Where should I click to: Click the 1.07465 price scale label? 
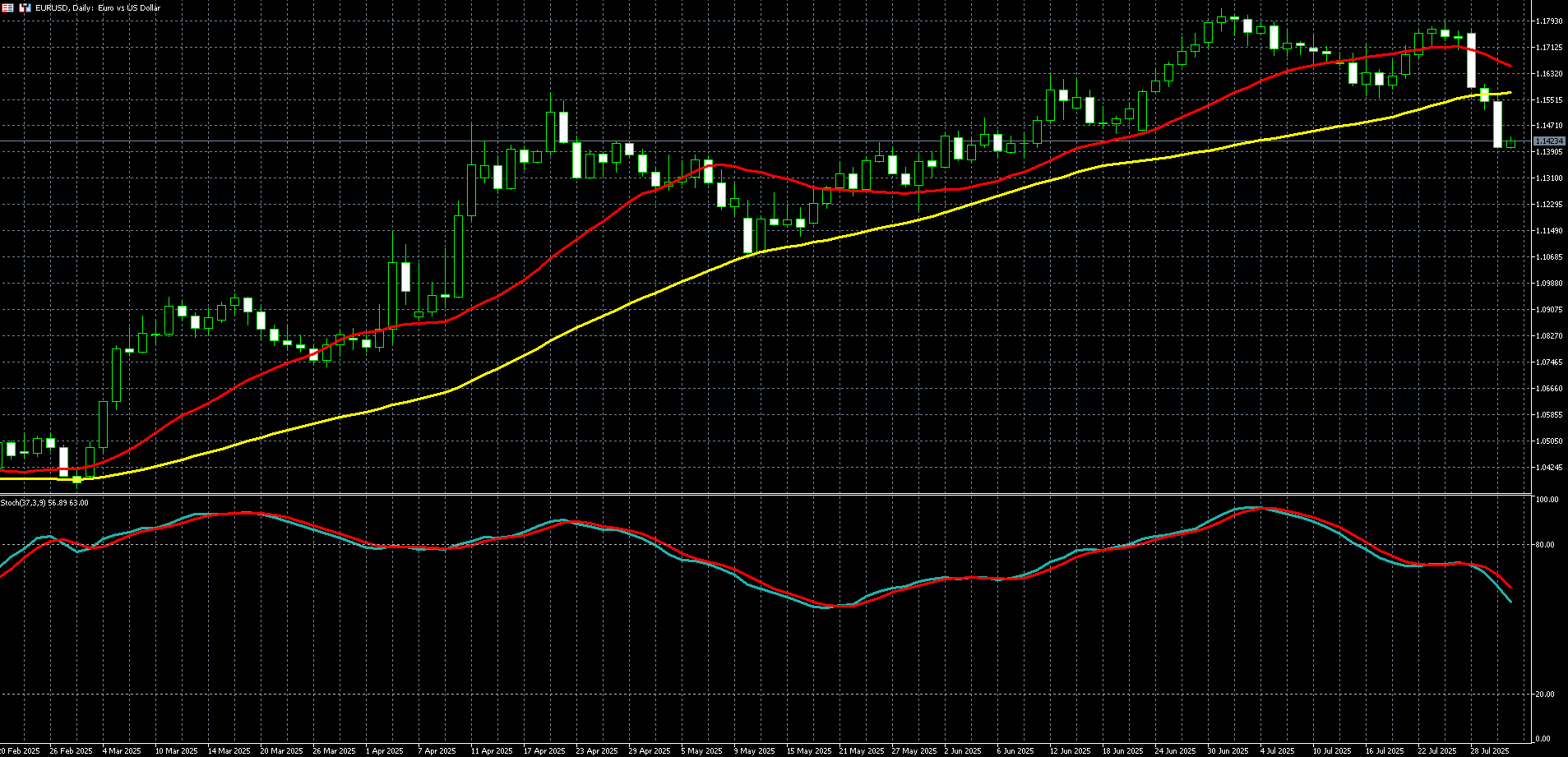(x=1549, y=362)
